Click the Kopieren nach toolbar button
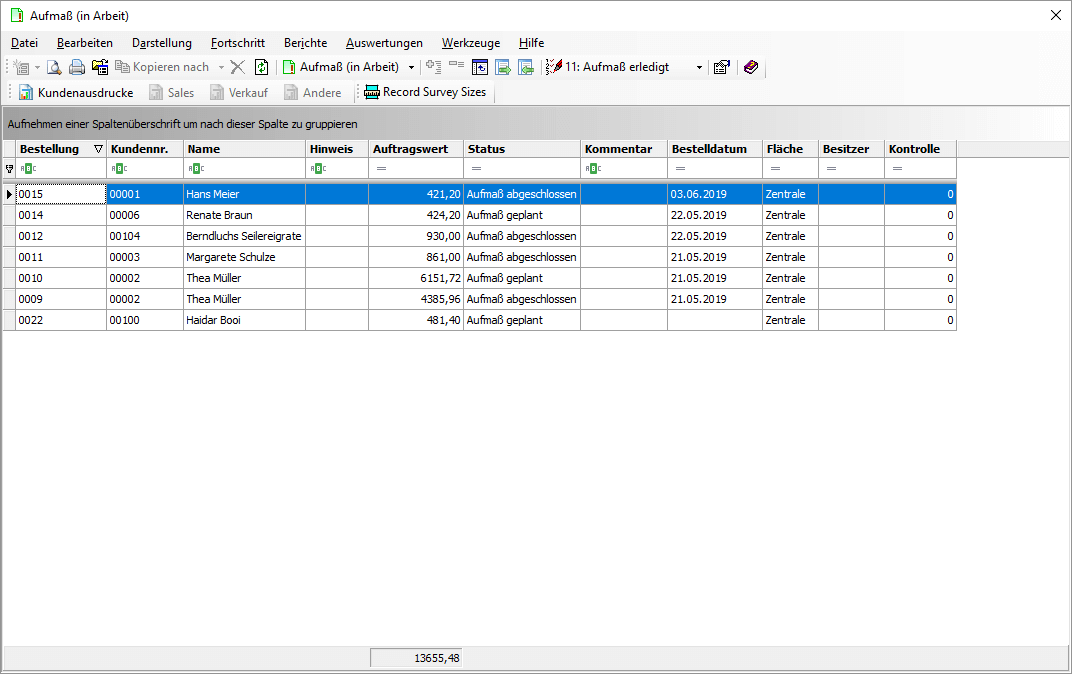Viewport: 1072px width, 674px height. click(x=162, y=67)
